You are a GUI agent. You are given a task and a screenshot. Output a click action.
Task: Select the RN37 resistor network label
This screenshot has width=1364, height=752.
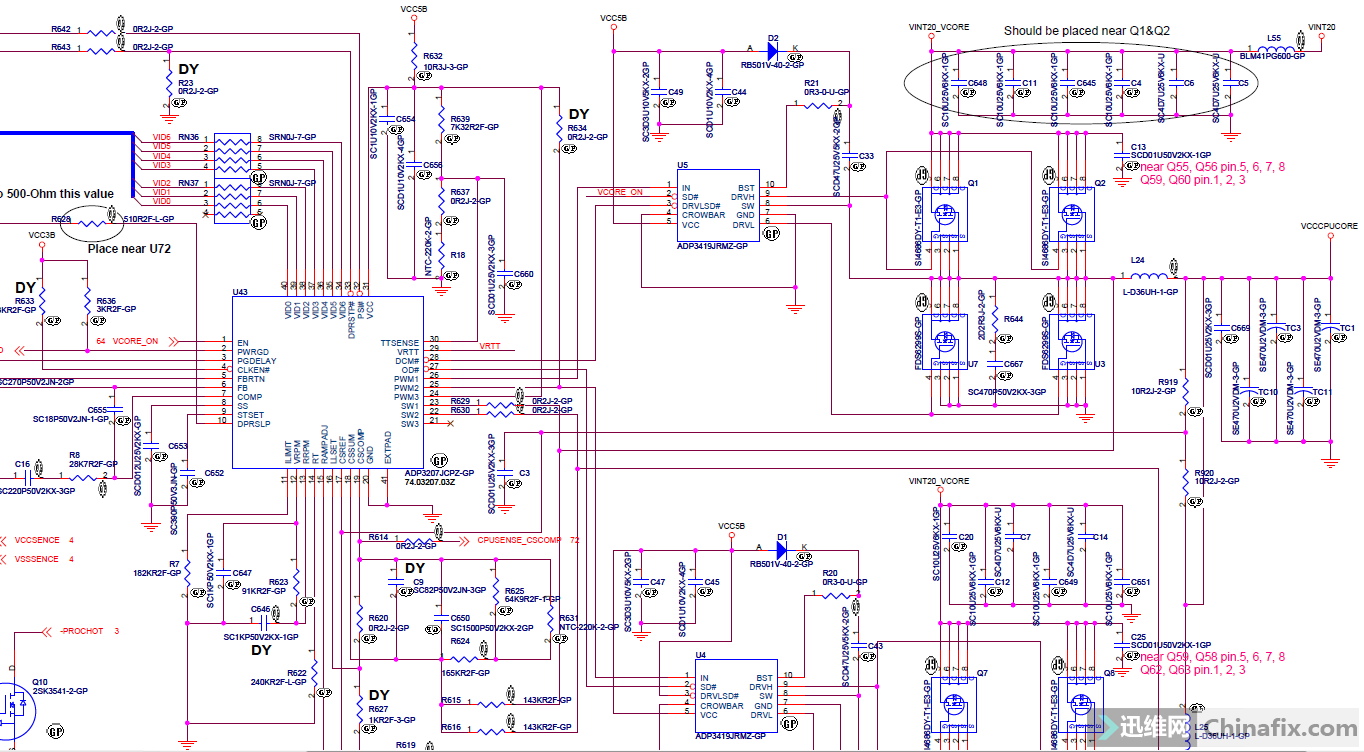188,183
